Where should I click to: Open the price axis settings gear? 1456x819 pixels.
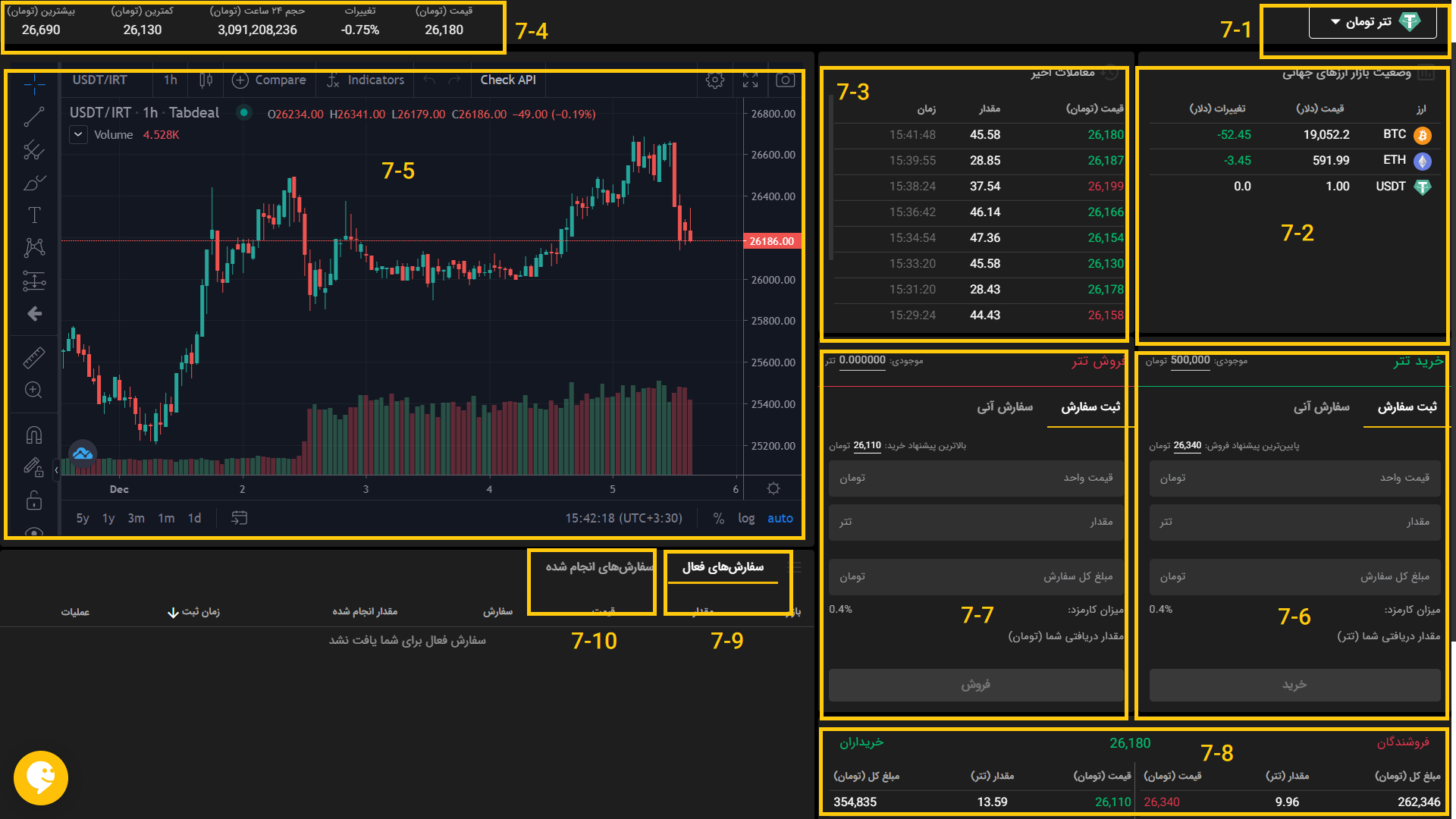pos(773,488)
